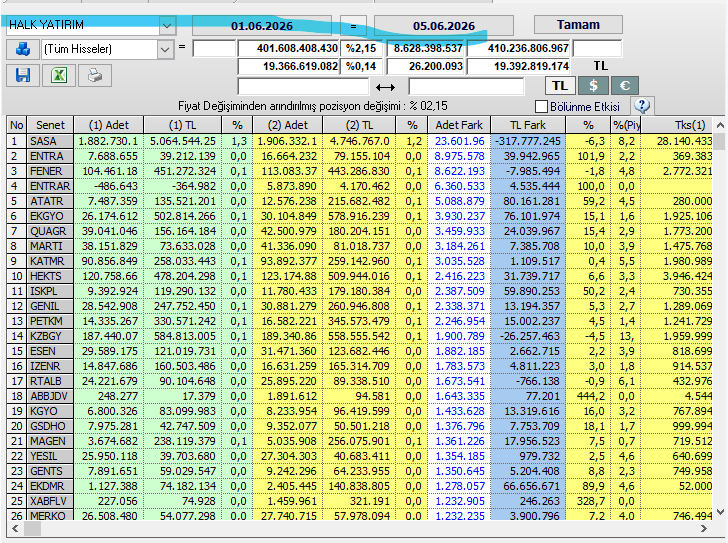
Task: Click the end date 05.06.2026 button
Action: 444,26
